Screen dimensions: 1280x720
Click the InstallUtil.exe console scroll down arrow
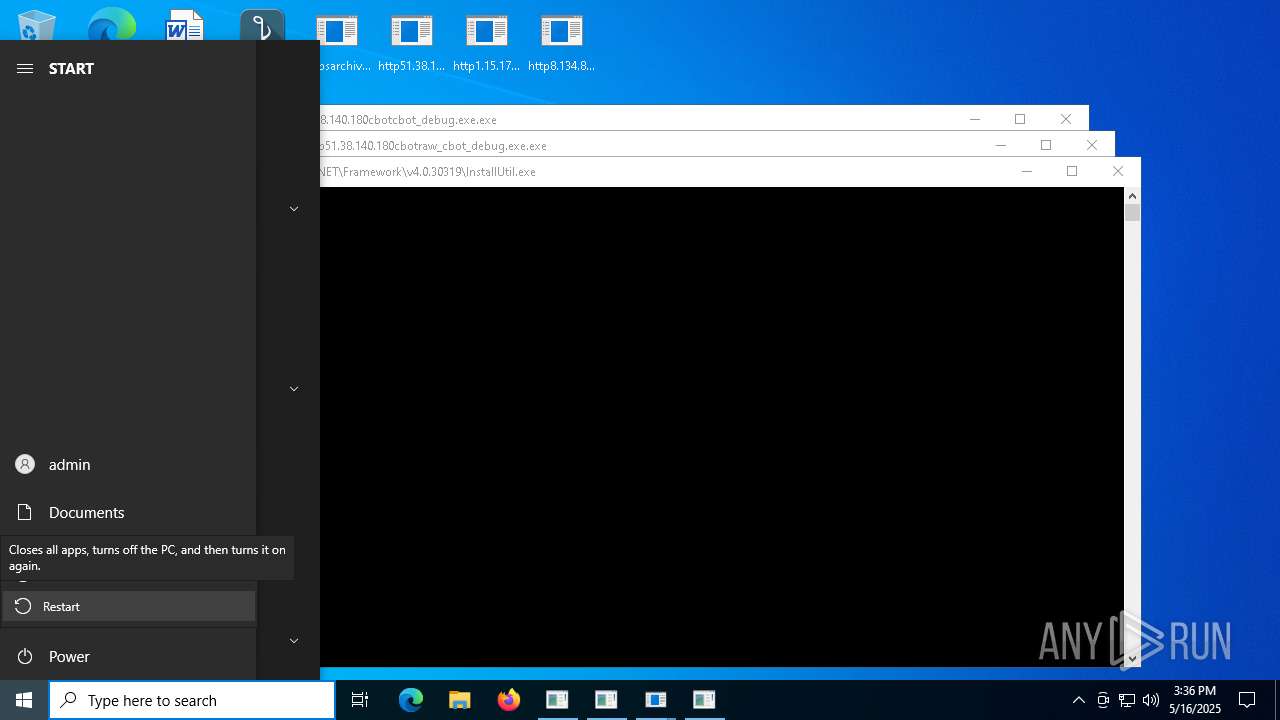tap(1132, 658)
